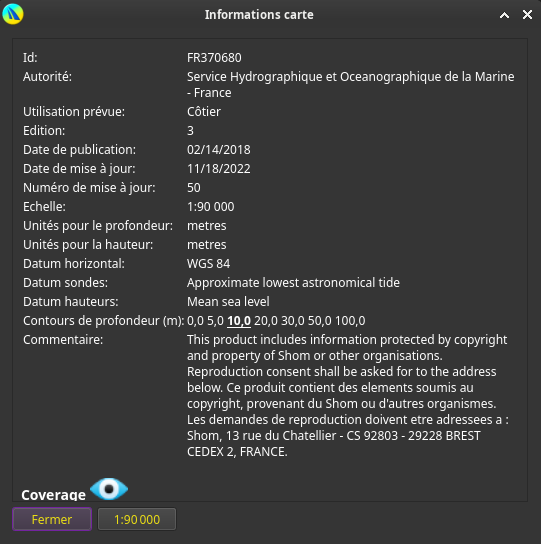Click the Echelle value 1:90 000 in list
The image size is (541, 544).
[x=211, y=207]
